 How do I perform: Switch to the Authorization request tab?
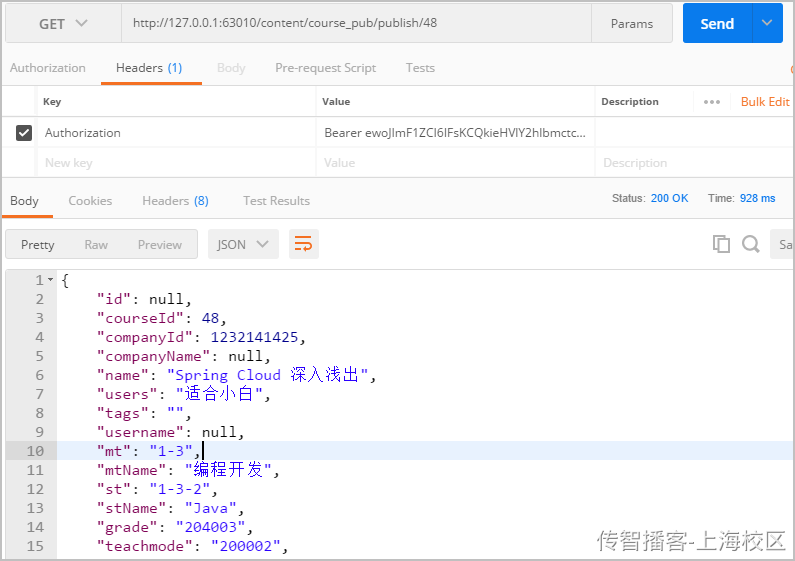[x=48, y=68]
